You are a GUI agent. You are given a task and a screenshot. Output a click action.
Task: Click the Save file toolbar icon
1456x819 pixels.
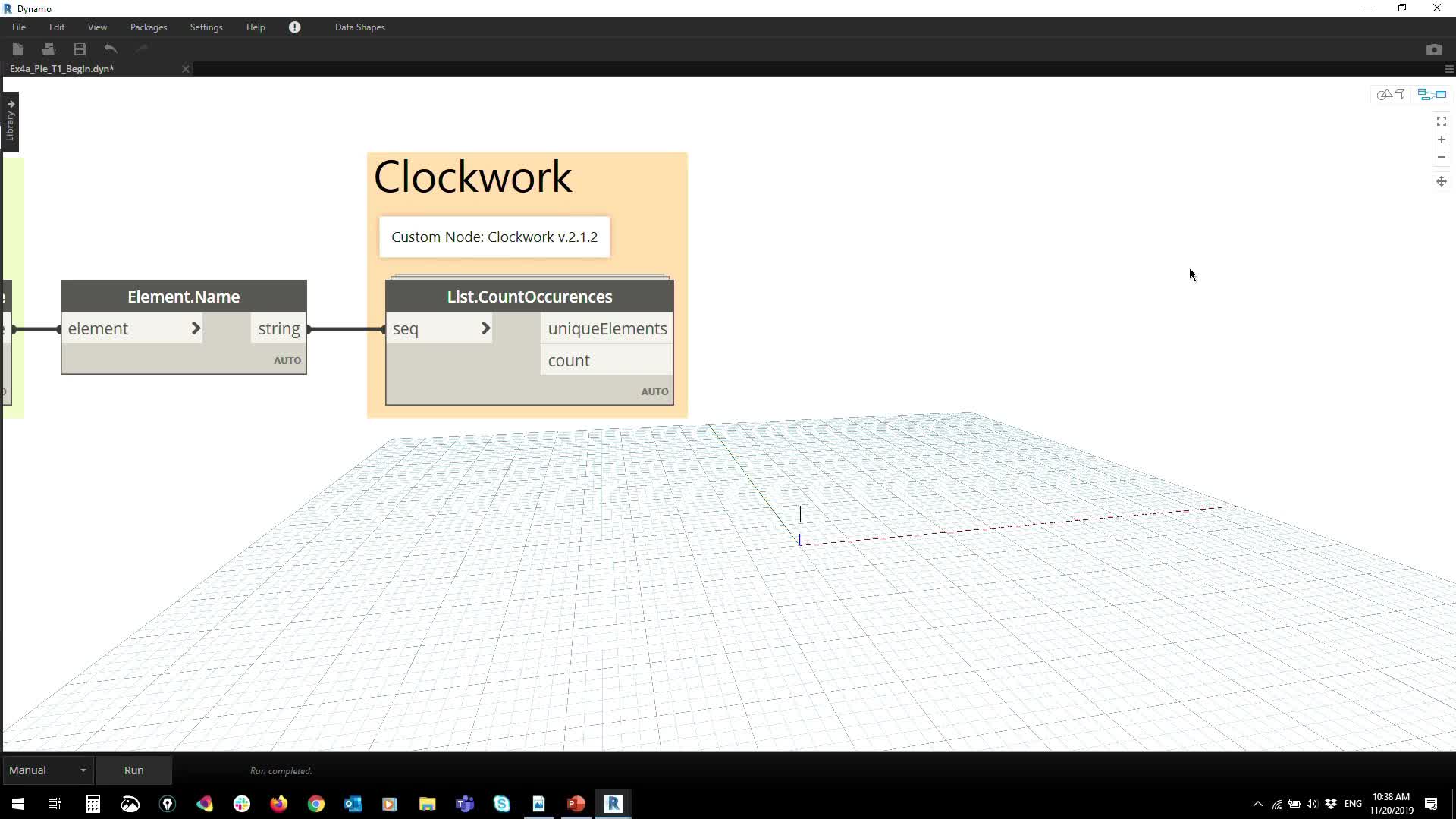point(80,49)
